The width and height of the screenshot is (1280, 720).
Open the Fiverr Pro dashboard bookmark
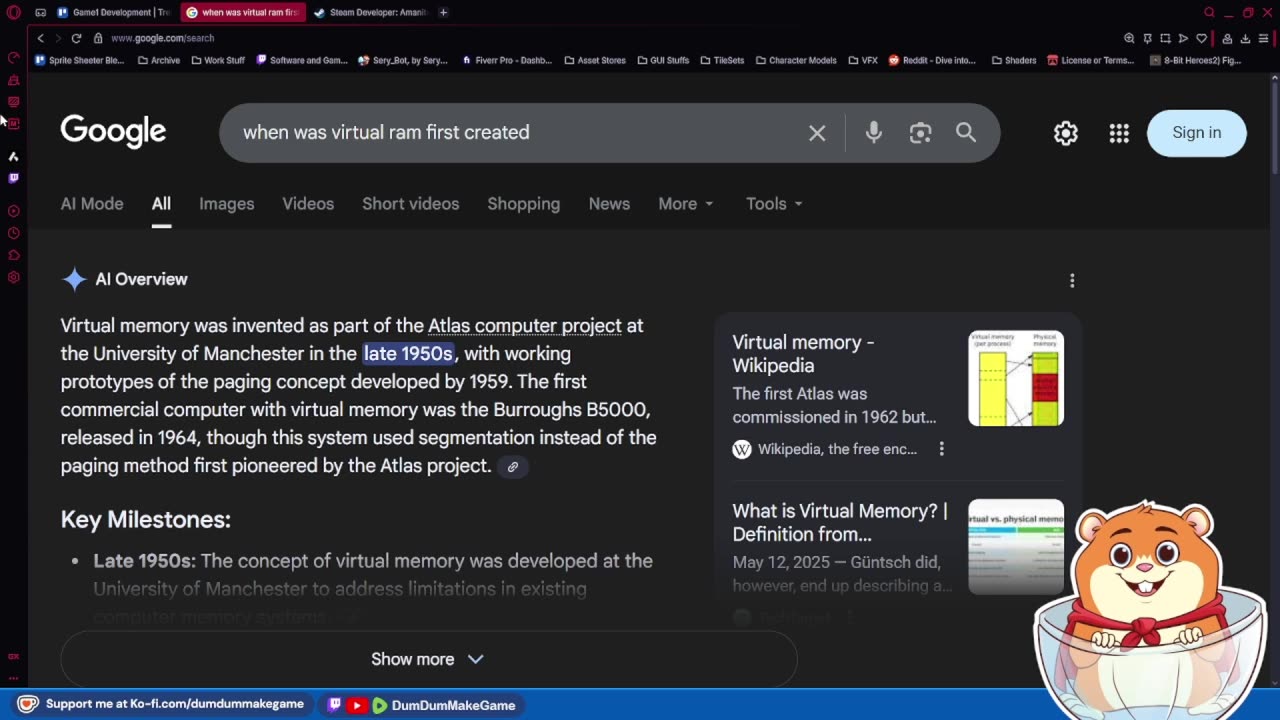click(x=507, y=60)
